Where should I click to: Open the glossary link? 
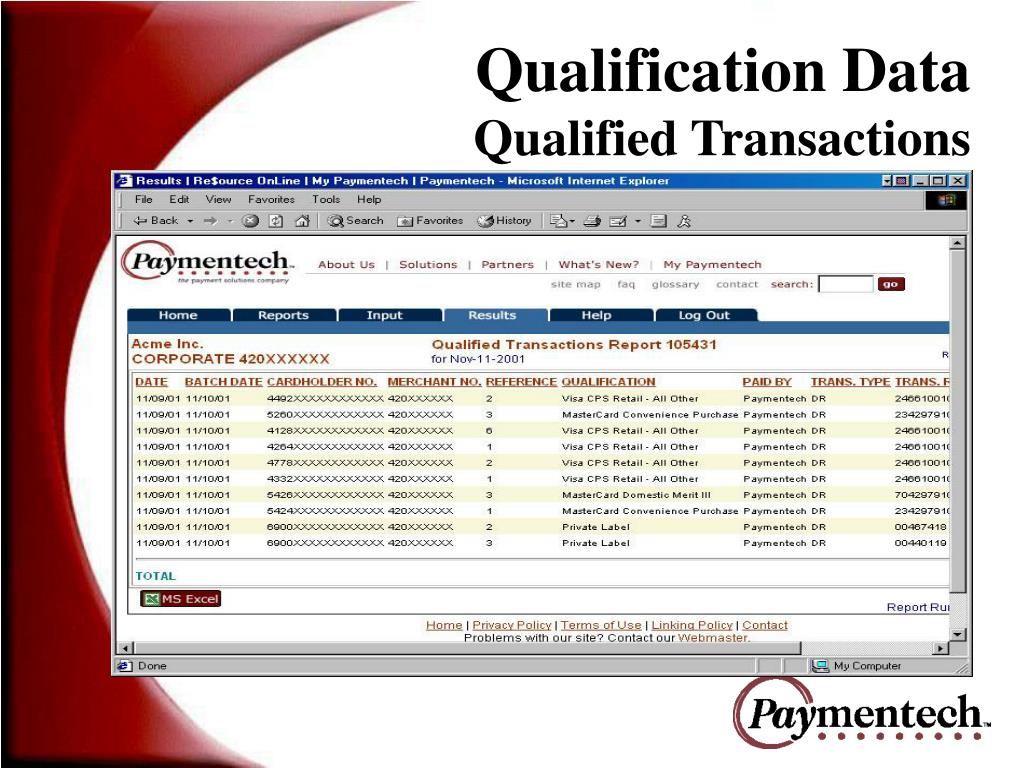click(675, 284)
